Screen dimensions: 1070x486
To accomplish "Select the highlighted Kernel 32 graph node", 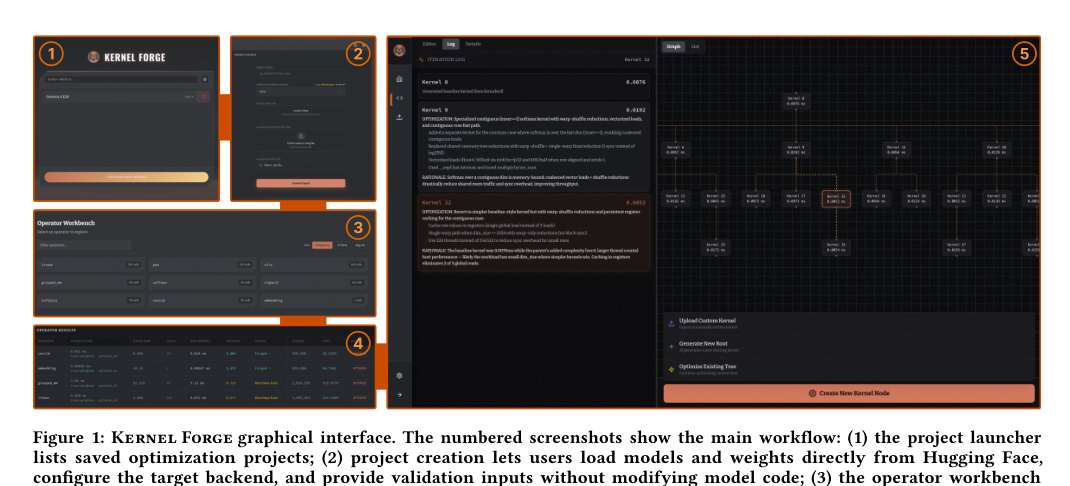I will coord(836,199).
